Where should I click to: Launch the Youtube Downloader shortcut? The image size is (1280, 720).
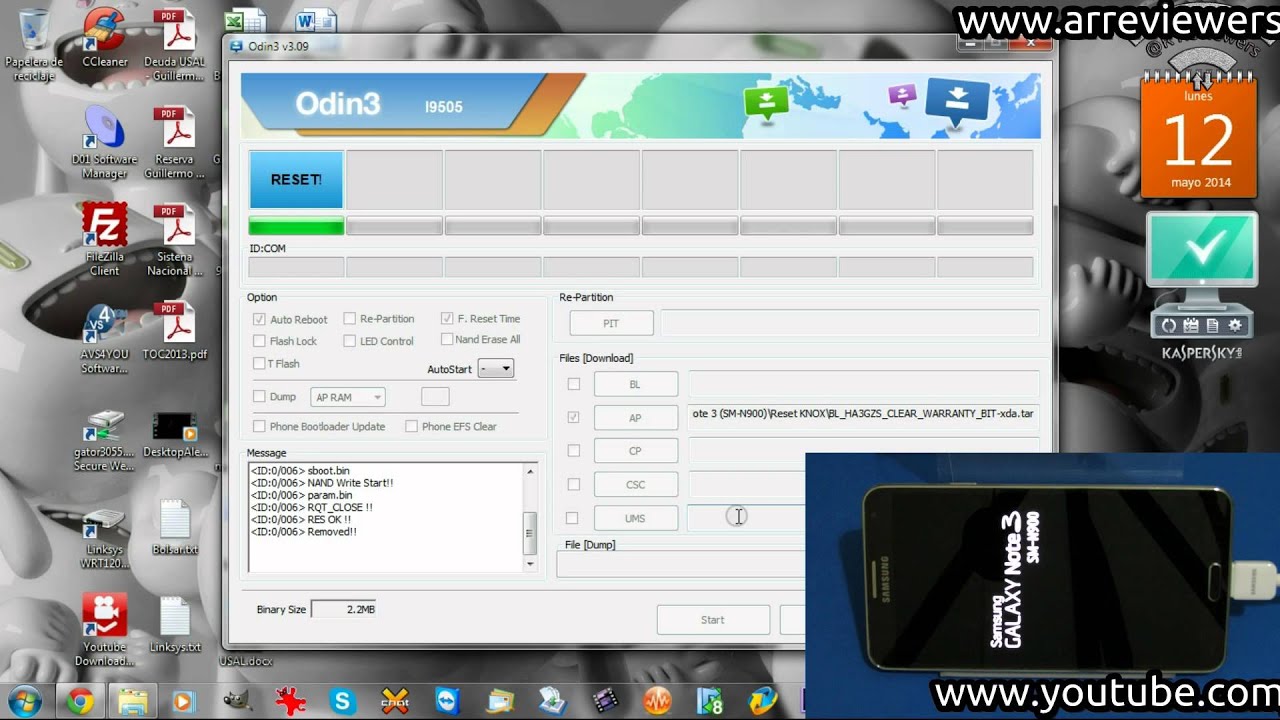point(105,631)
